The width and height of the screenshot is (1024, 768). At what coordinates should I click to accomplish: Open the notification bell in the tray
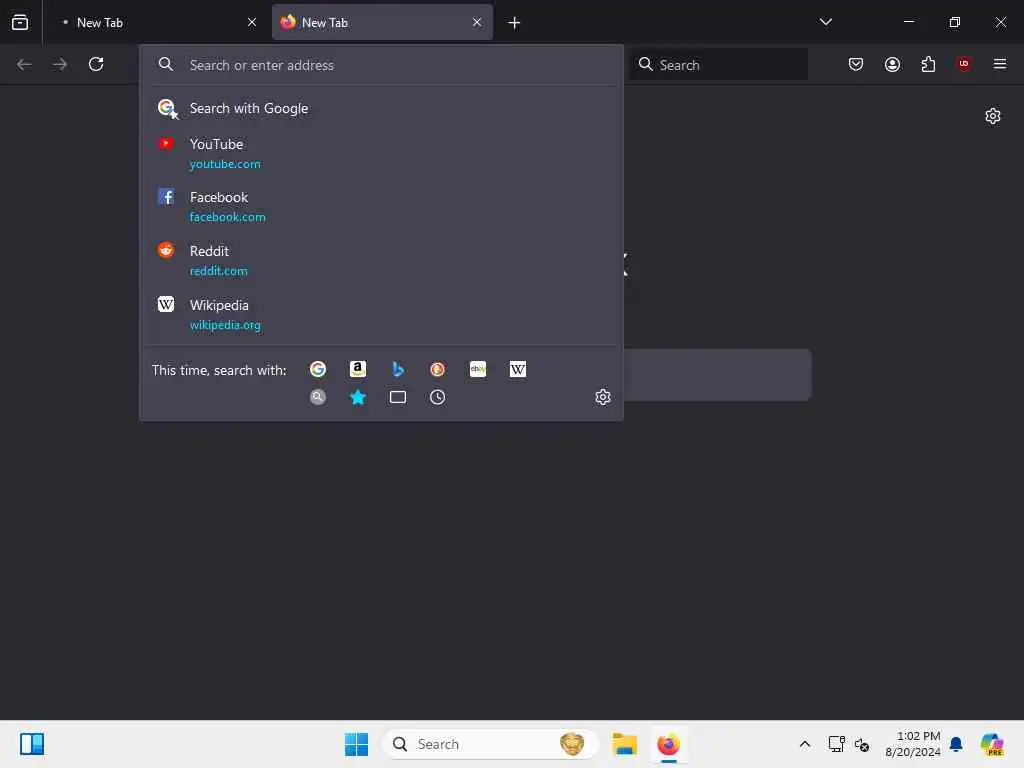956,744
